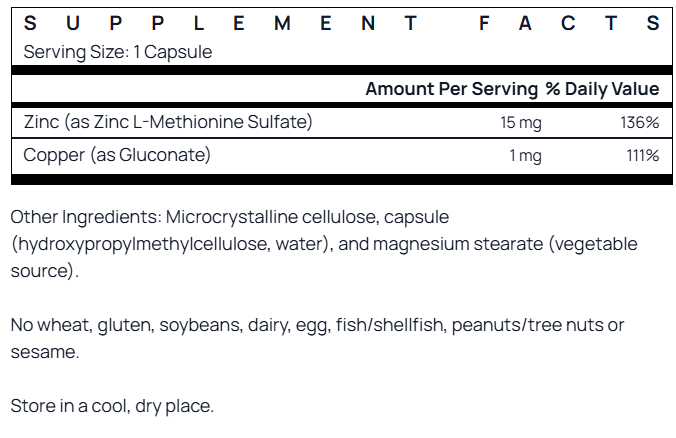Select the Copper (as Gluconate) row label
Screen dimensions: 676x438
[117, 155]
